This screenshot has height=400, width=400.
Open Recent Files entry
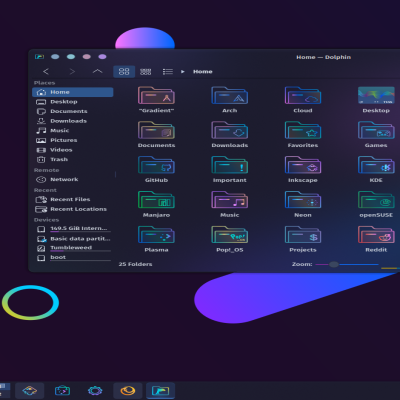[x=73, y=199]
